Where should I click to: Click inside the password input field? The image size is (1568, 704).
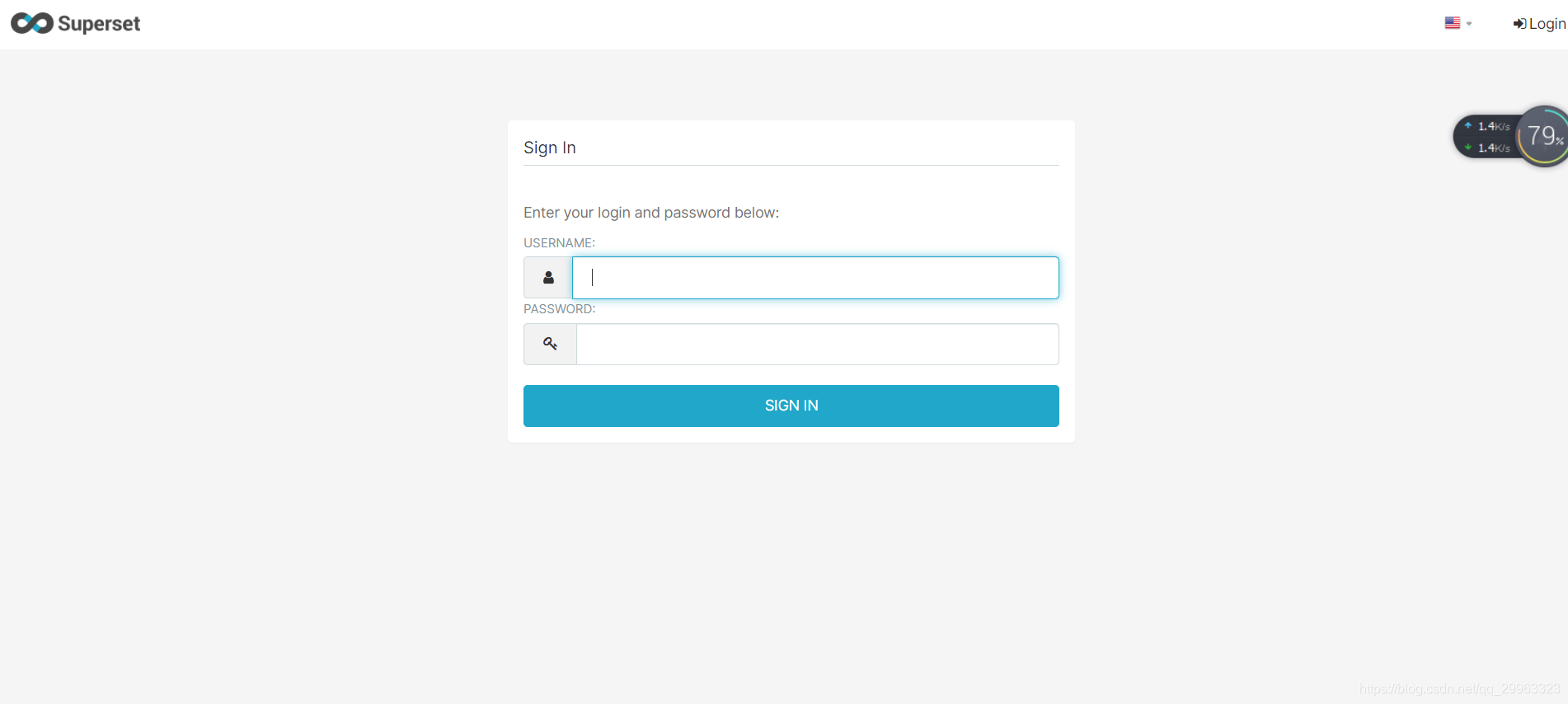(817, 344)
